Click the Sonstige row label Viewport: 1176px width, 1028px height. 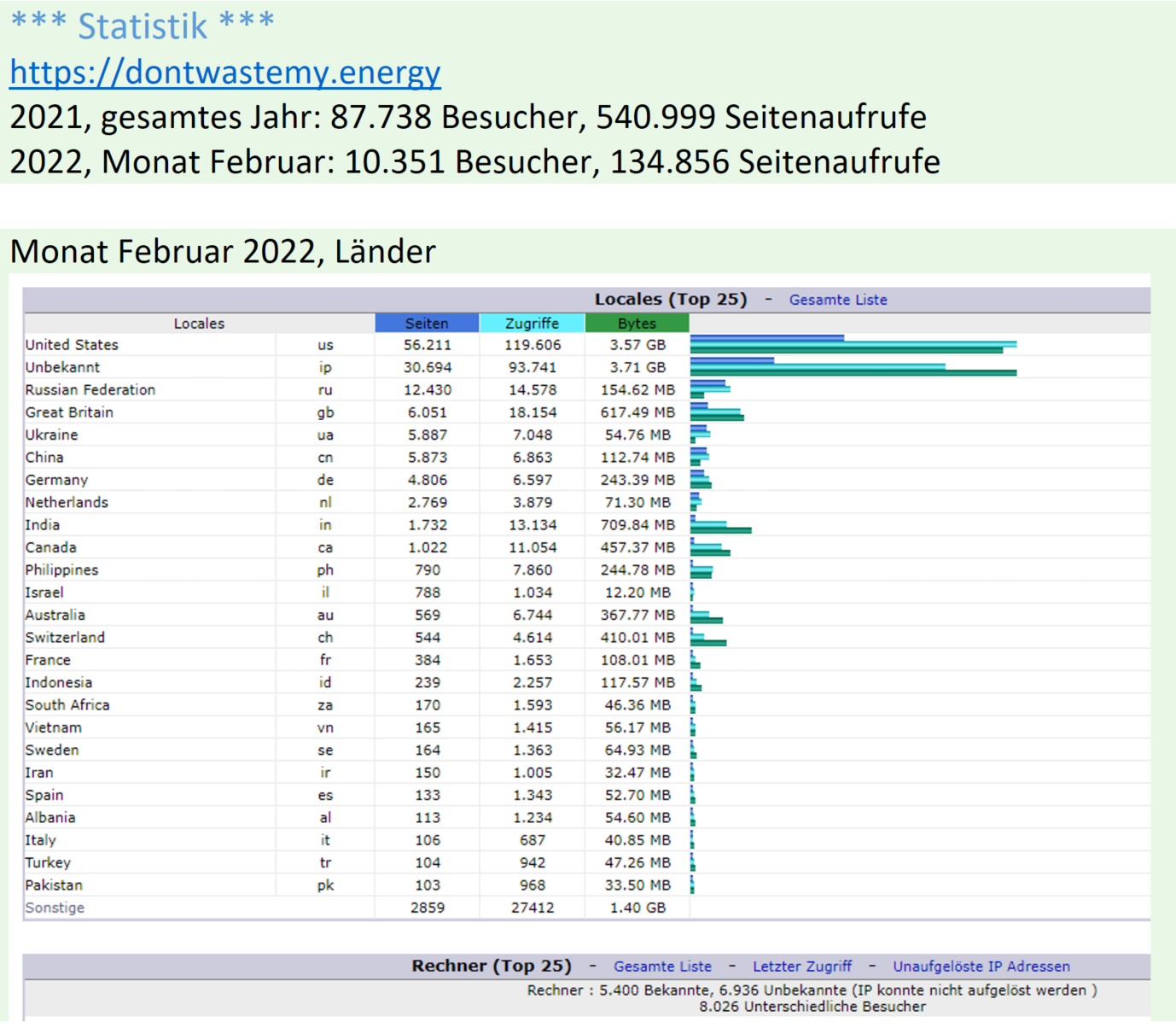click(x=55, y=908)
